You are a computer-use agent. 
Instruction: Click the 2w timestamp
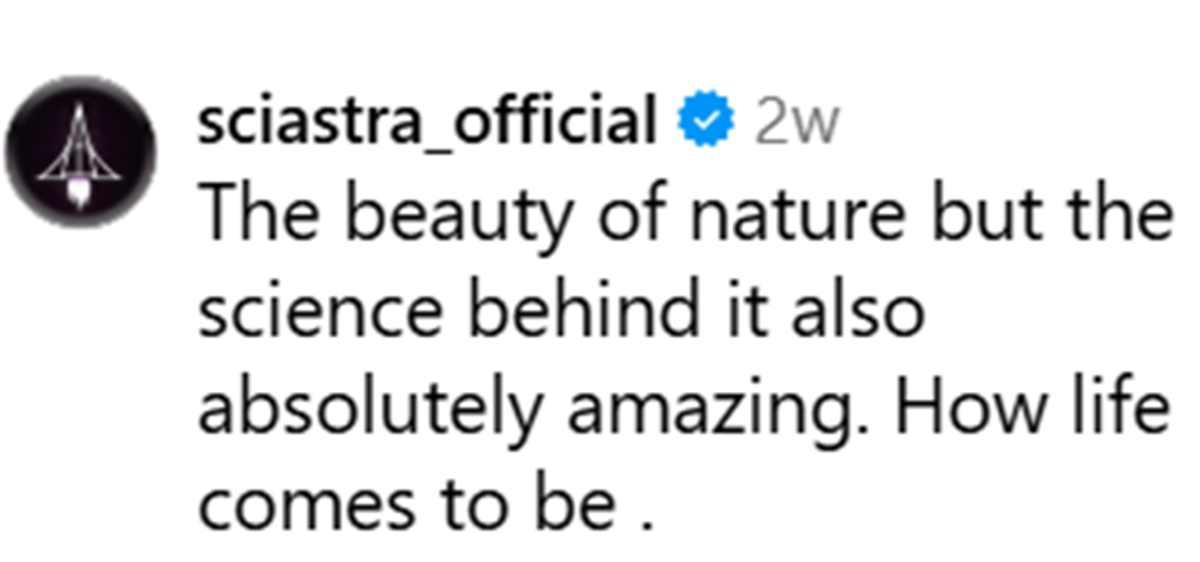pyautogui.click(x=796, y=124)
